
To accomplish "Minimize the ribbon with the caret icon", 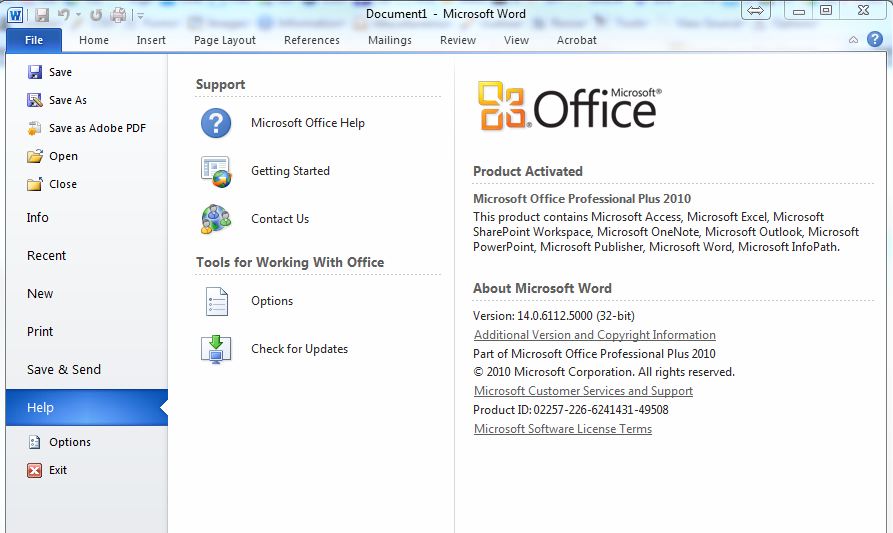I will [x=853, y=40].
